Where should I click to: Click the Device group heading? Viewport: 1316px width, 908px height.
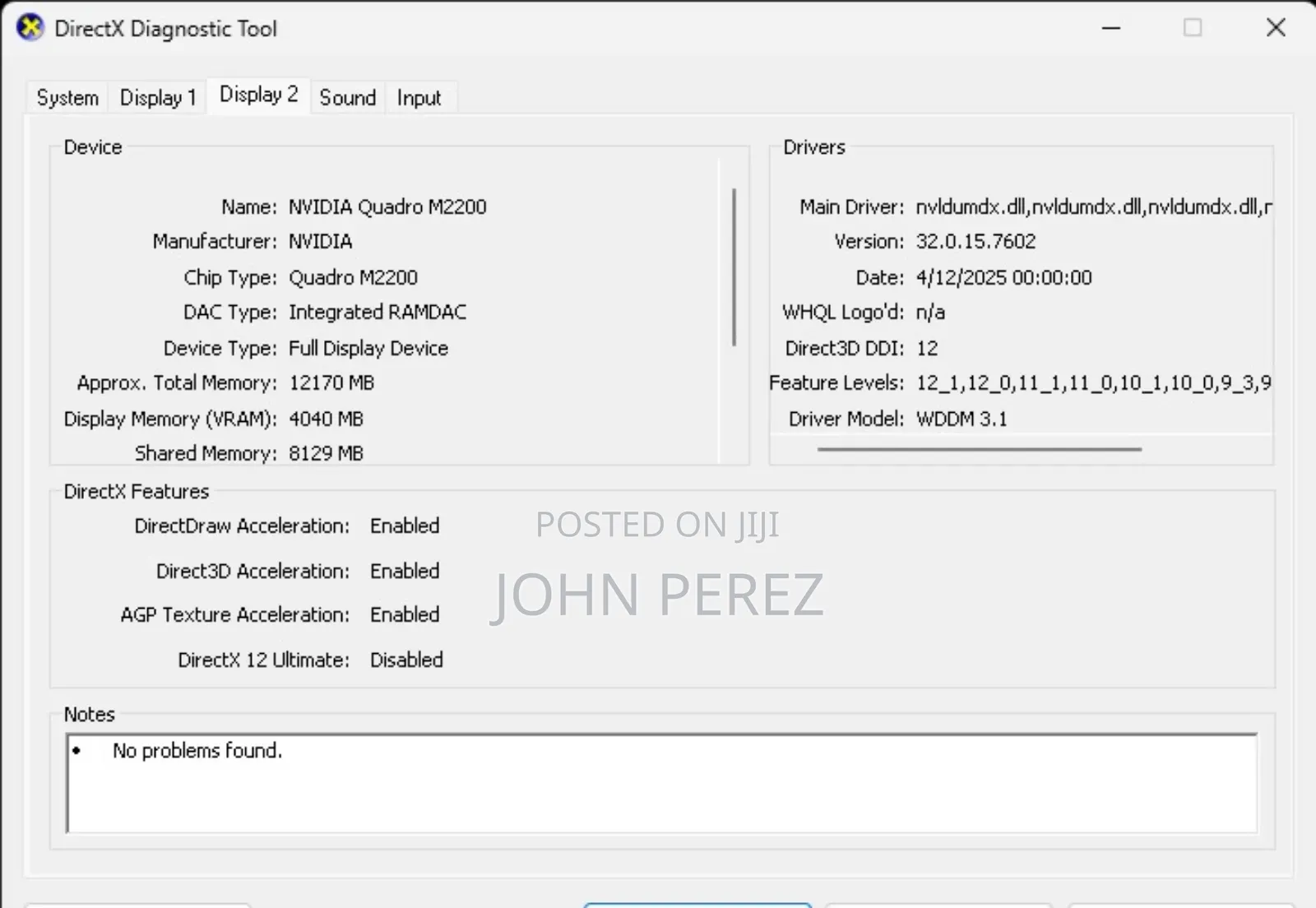pos(93,147)
